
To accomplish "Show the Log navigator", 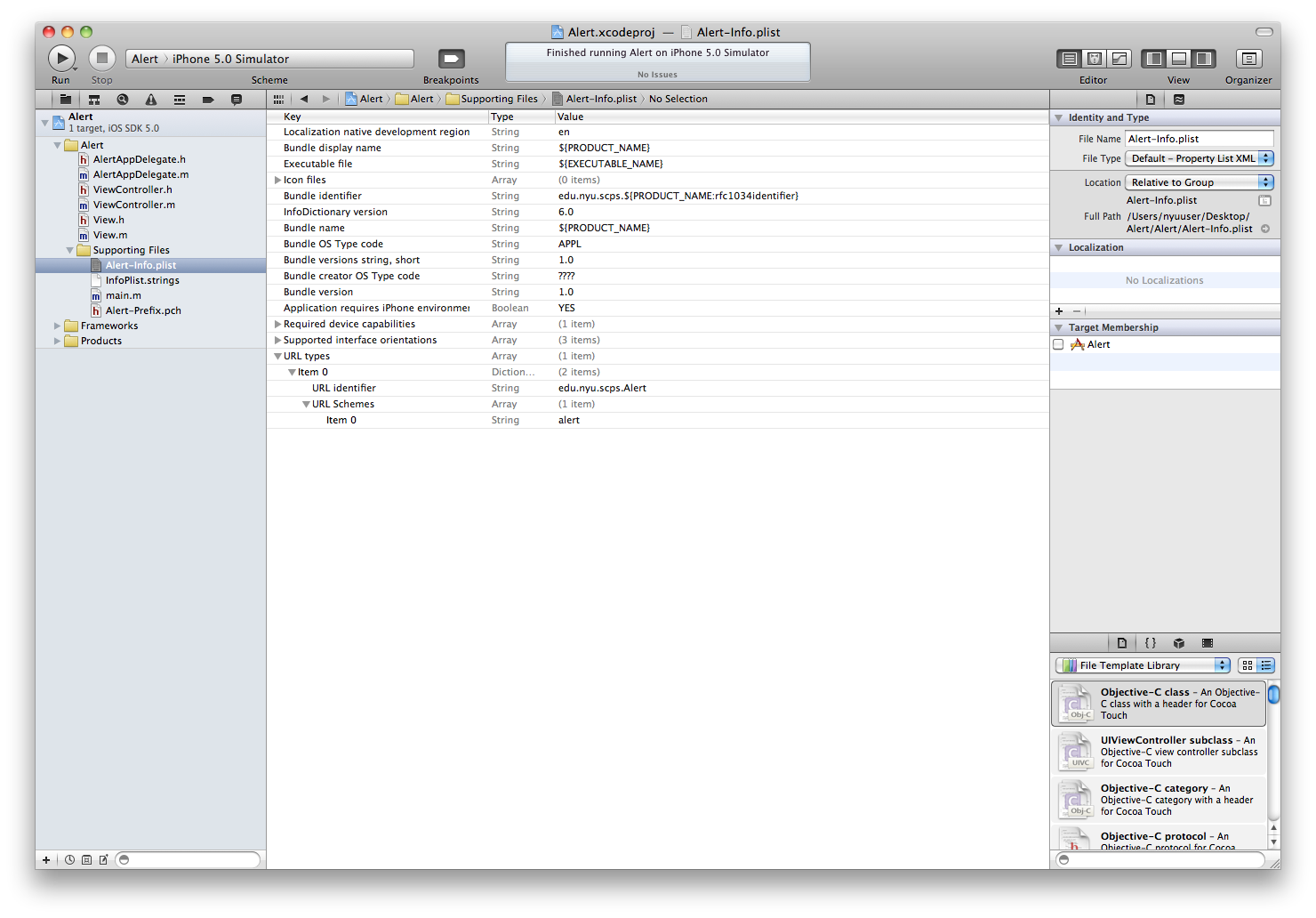I will click(x=237, y=100).
